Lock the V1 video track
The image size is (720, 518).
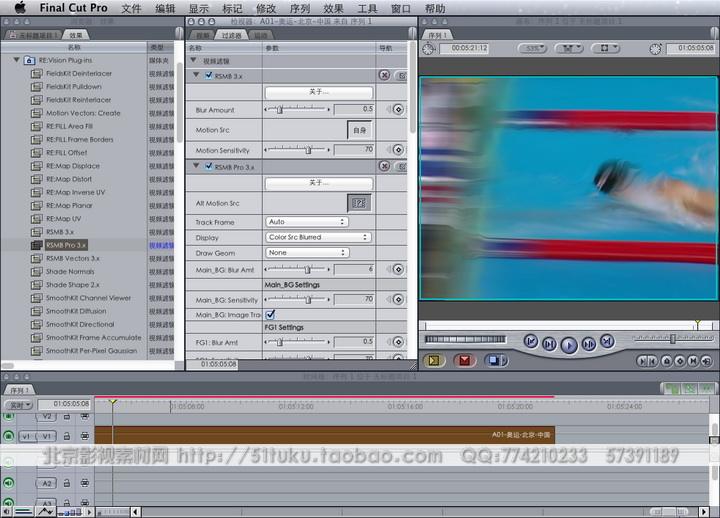click(66, 436)
